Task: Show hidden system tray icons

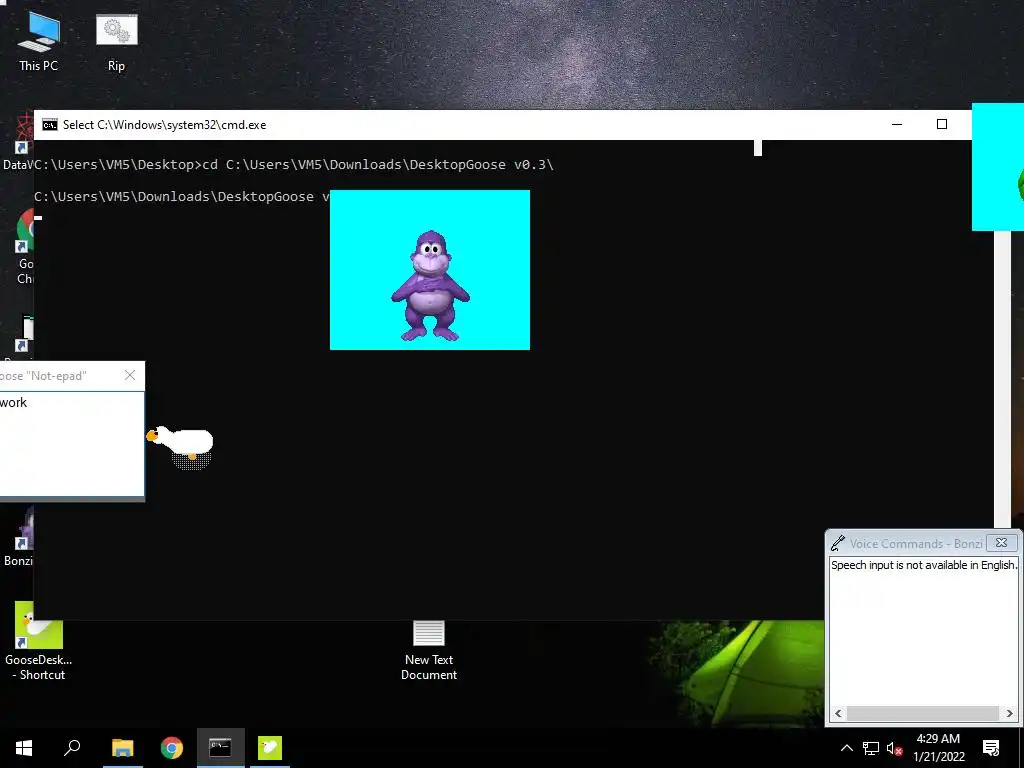Action: 846,748
